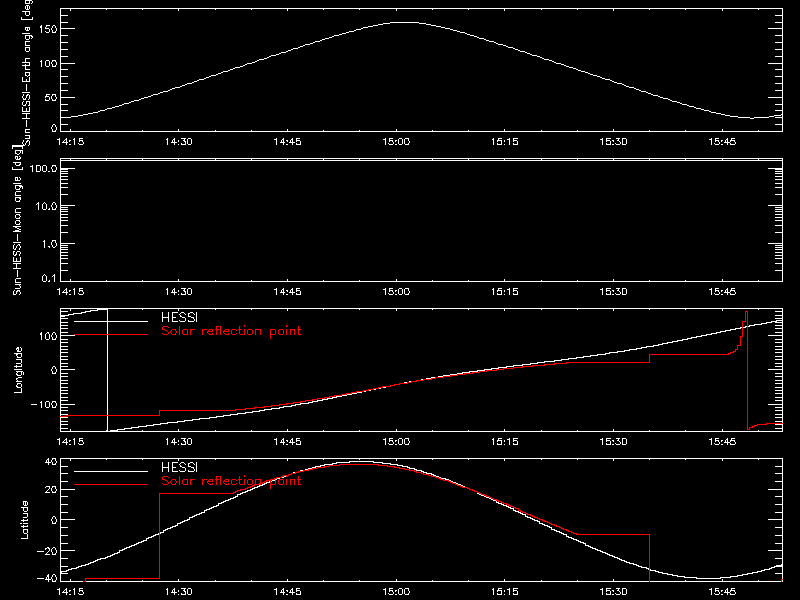Click the Latitude axis label
Image resolution: width=800 pixels, height=600 pixels.
tap(24, 520)
